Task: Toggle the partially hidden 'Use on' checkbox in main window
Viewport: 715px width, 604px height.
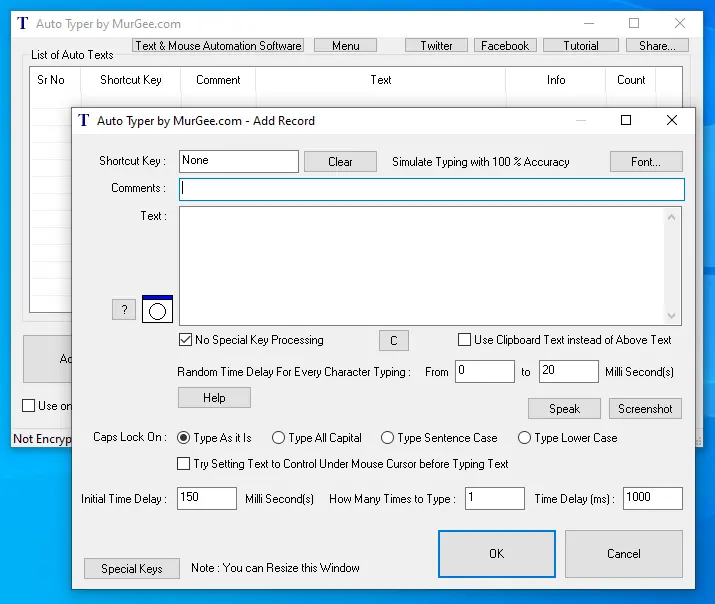Action: [x=28, y=406]
